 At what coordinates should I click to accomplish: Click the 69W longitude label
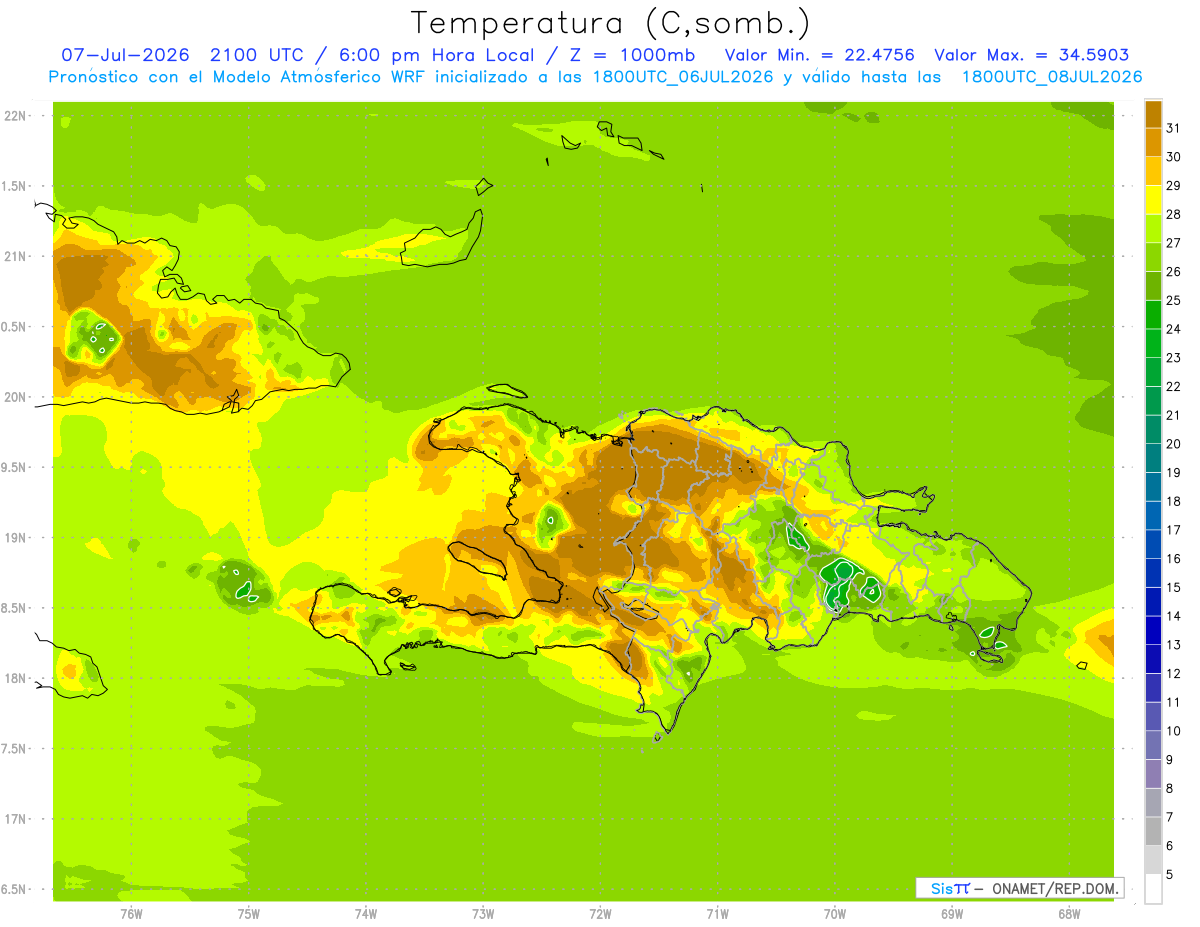tap(952, 913)
